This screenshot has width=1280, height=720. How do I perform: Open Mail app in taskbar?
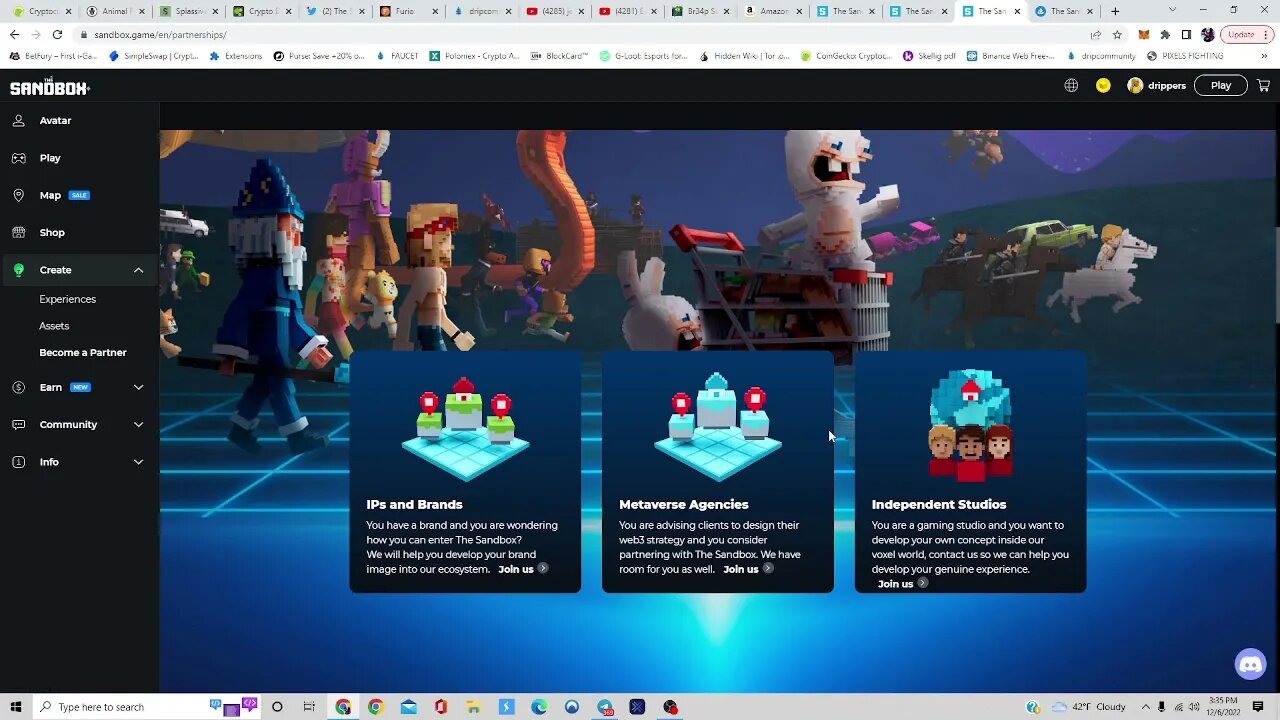click(408, 707)
